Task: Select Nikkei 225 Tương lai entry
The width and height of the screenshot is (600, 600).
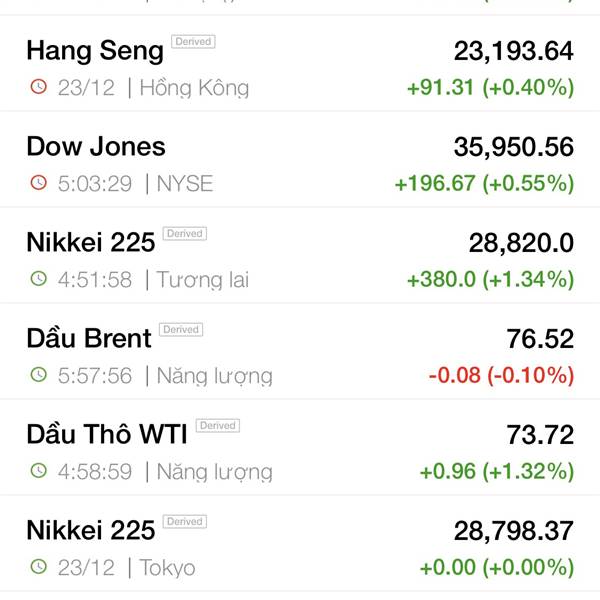Action: click(300, 256)
